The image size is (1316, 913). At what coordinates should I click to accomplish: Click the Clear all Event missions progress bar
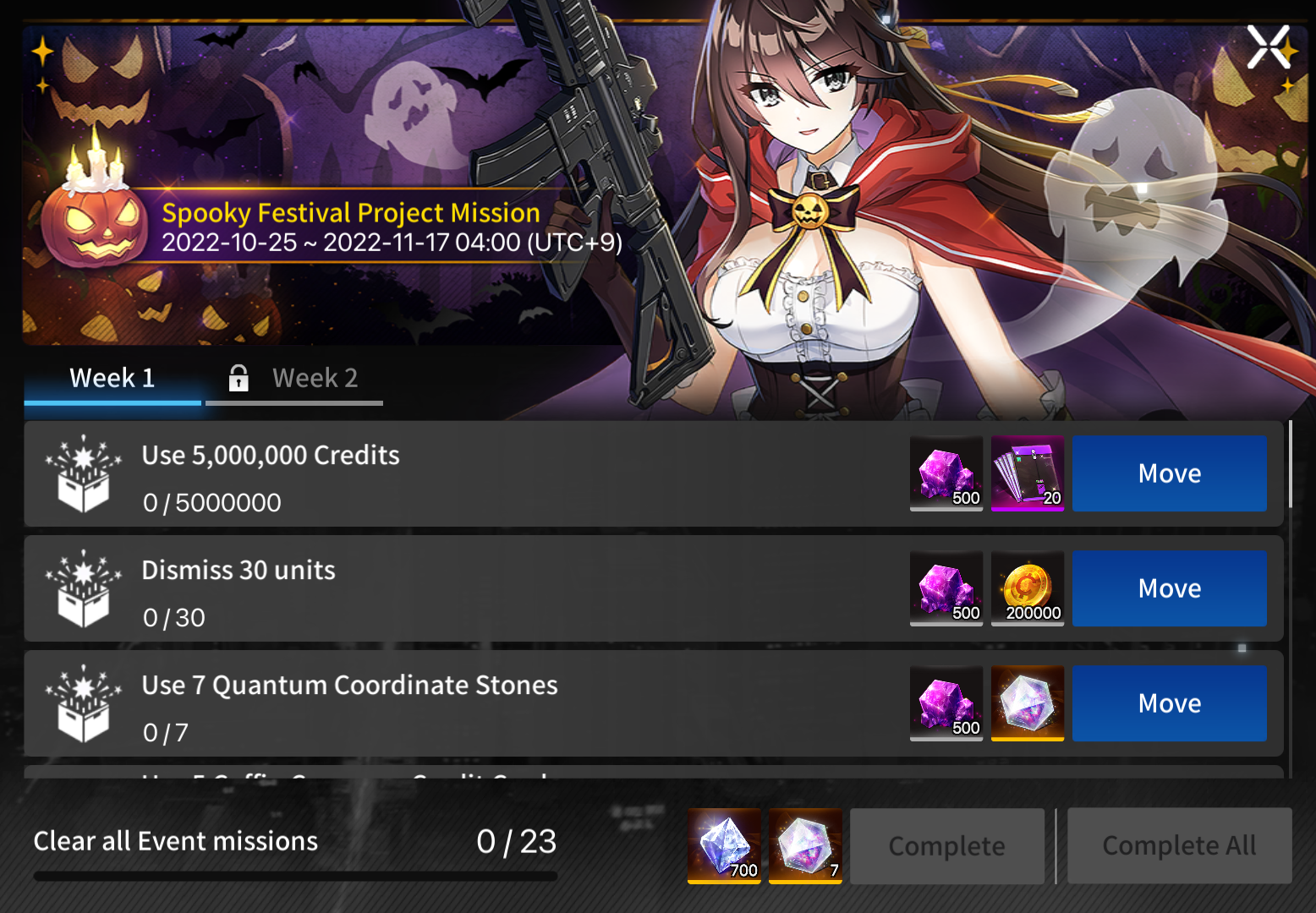coord(295,877)
